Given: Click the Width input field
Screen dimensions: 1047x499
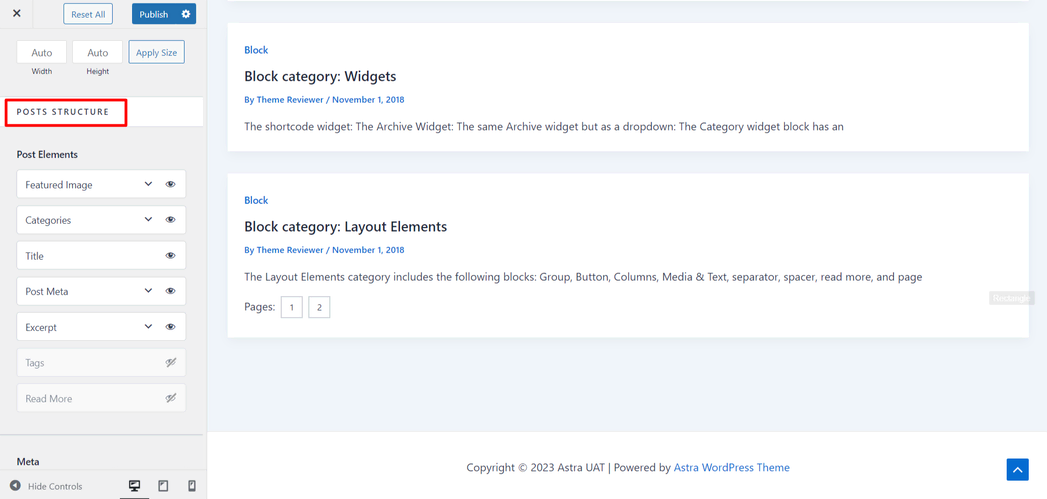Looking at the screenshot, I should tap(42, 52).
